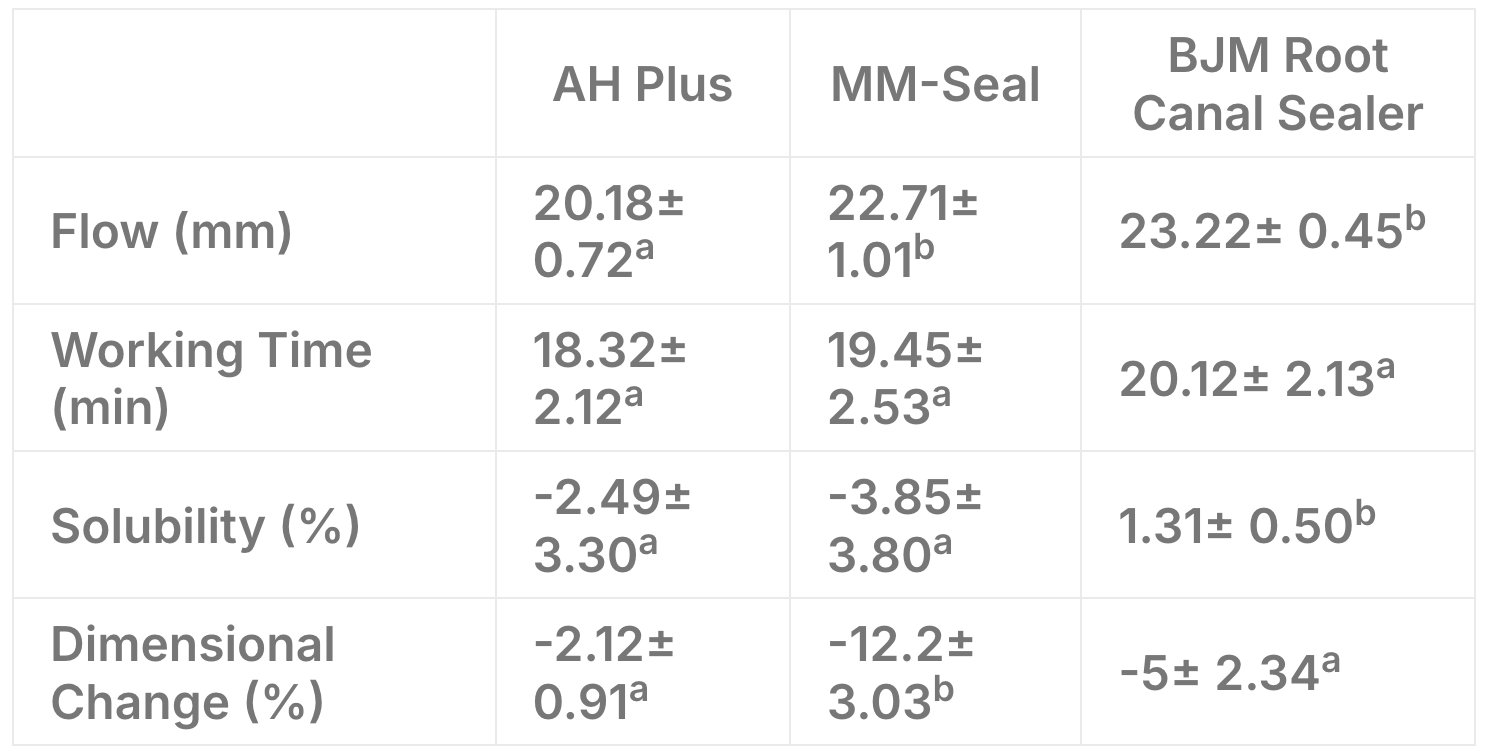The height and width of the screenshot is (756, 1488).
Task: Click the 1.31± 0.50 solubility value
Action: [1247, 526]
